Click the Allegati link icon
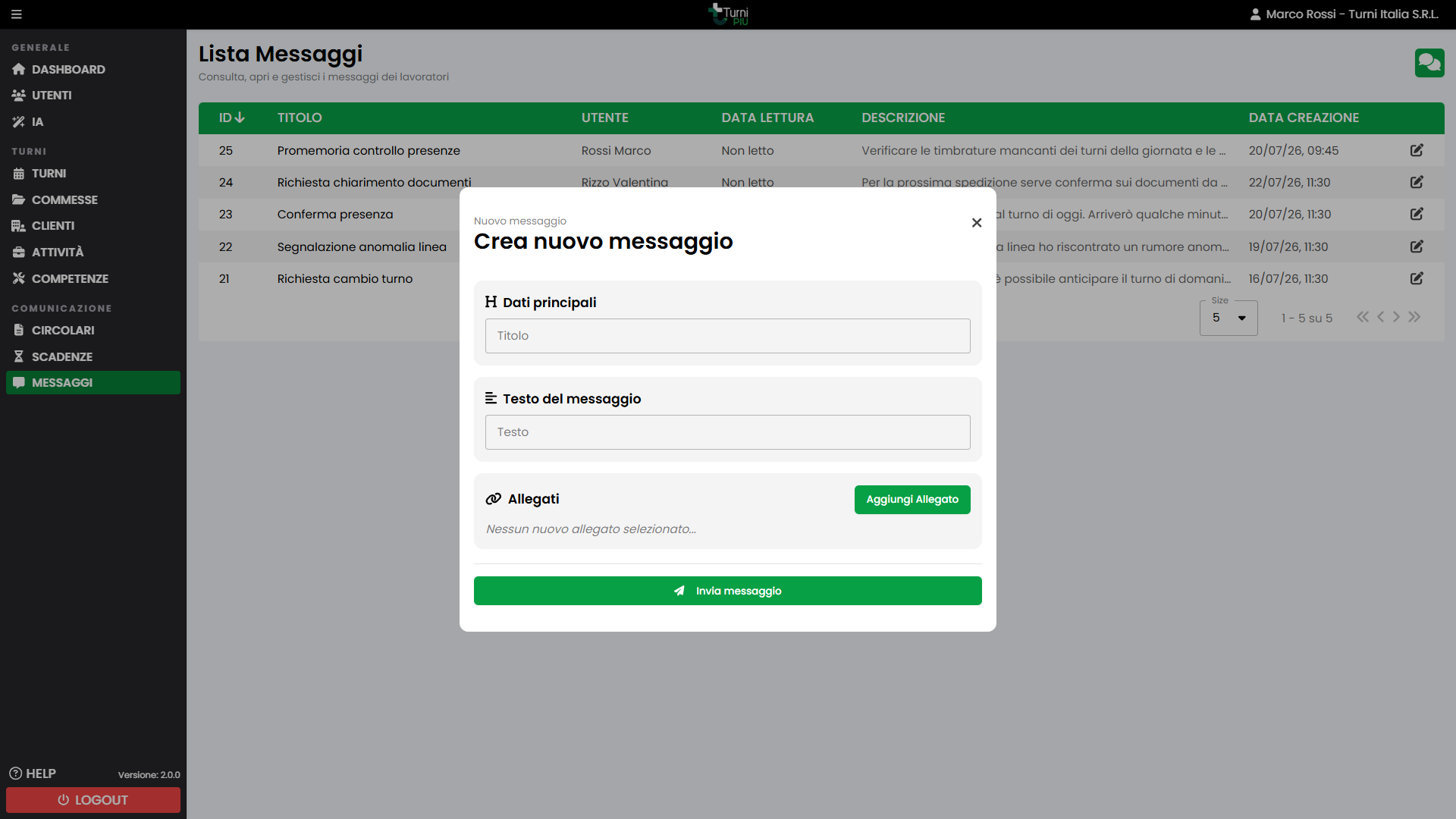This screenshot has width=1456, height=819. tap(494, 499)
